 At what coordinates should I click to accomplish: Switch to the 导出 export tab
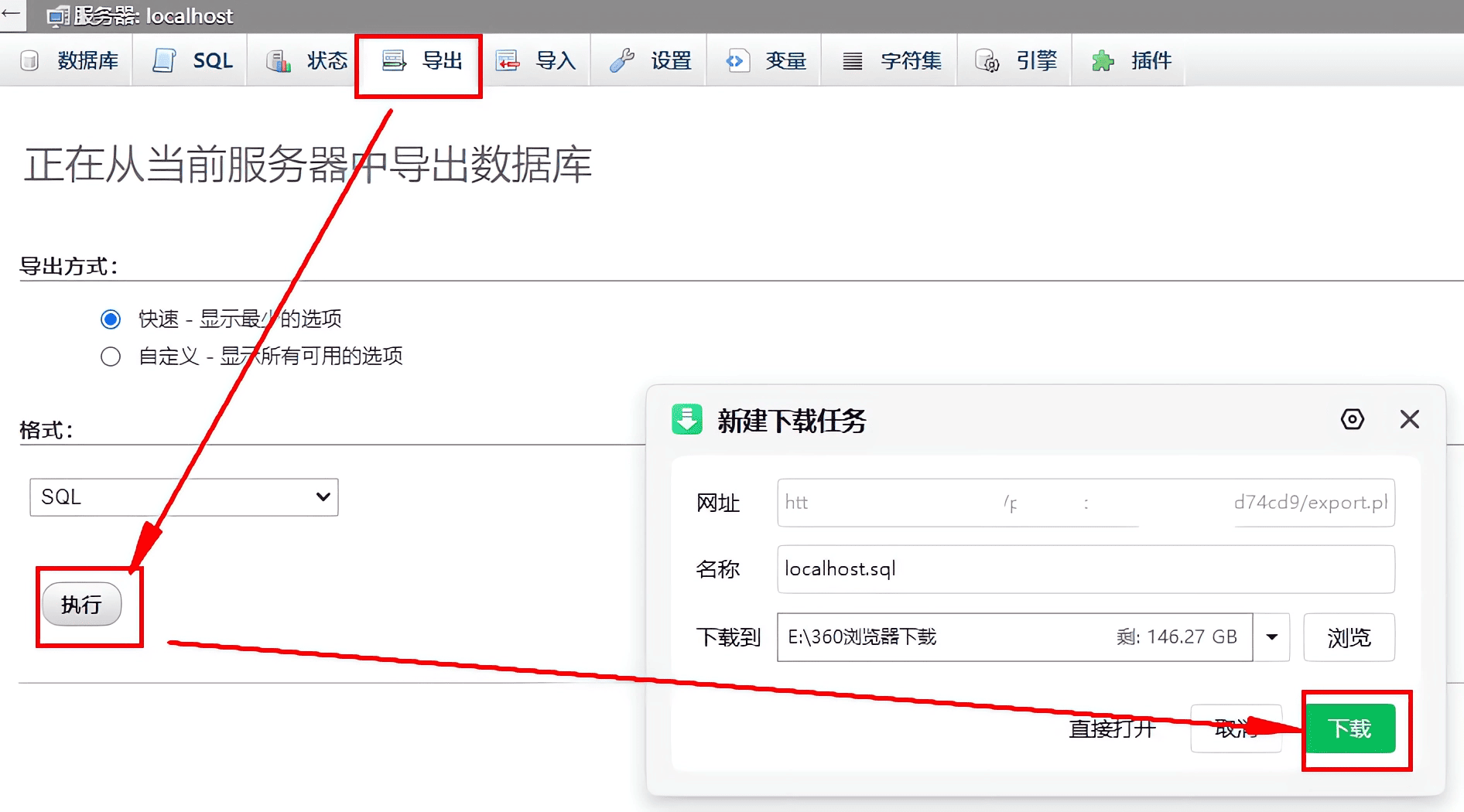422,60
